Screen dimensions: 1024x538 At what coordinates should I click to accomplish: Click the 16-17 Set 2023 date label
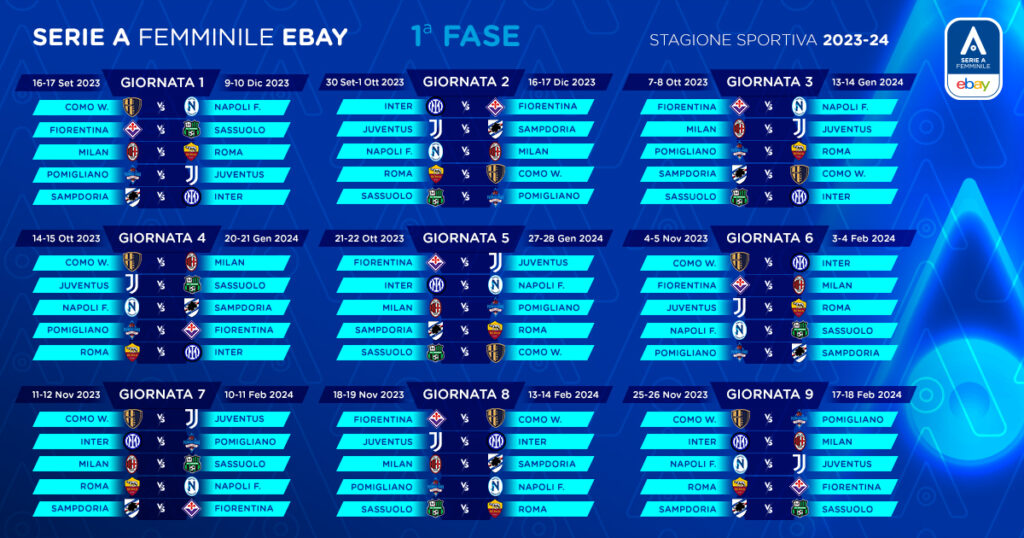tap(66, 83)
